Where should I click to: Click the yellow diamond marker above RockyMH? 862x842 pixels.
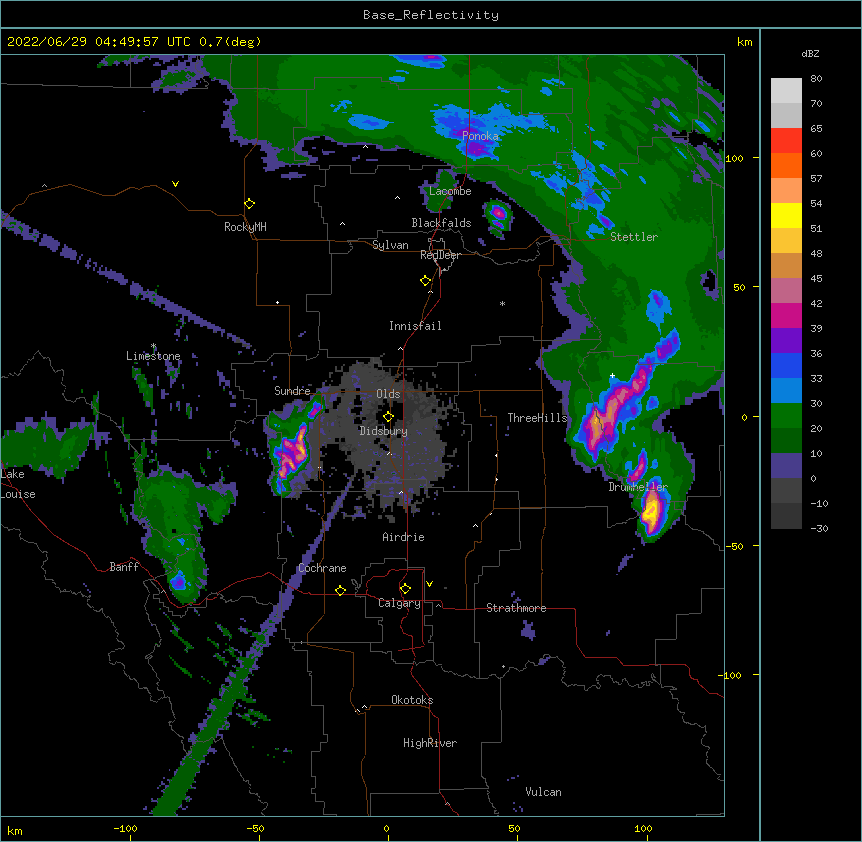[250, 204]
